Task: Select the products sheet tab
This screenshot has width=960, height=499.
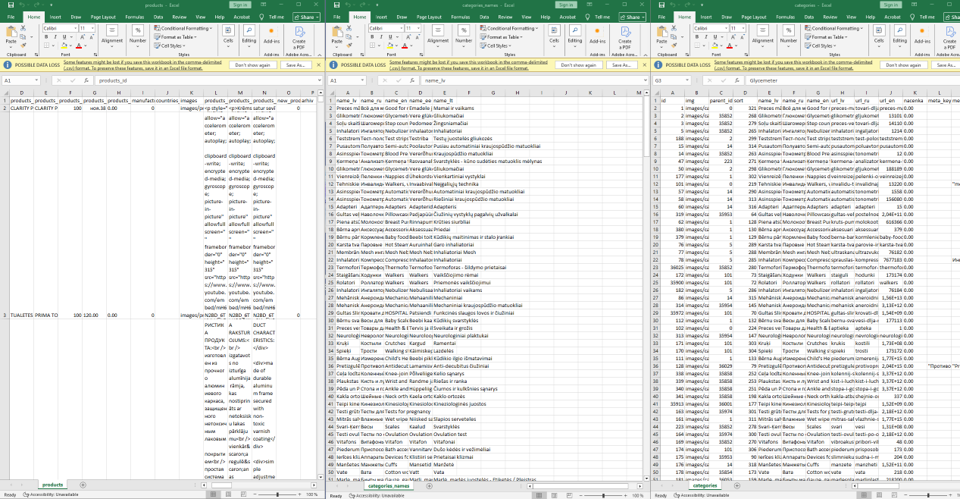Action: (53, 485)
